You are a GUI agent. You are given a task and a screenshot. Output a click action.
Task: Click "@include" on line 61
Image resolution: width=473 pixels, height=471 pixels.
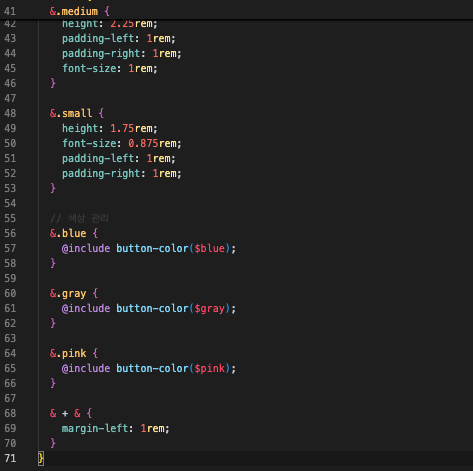point(86,308)
